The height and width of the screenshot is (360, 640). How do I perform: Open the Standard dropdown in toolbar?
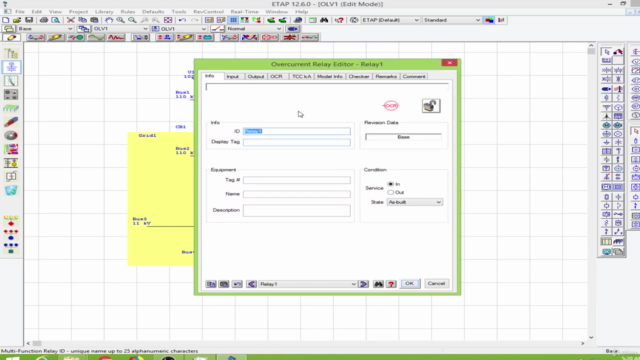pyautogui.click(x=452, y=20)
